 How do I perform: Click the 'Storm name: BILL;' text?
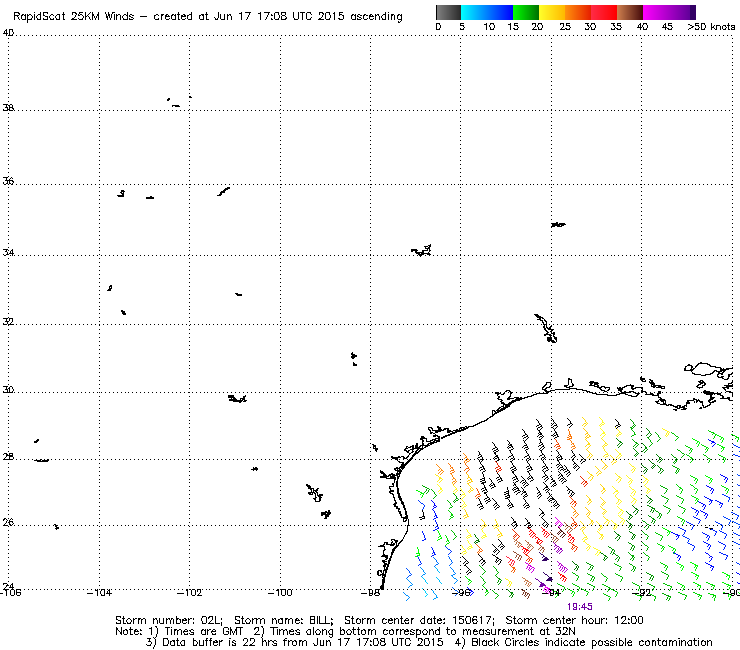pos(283,620)
